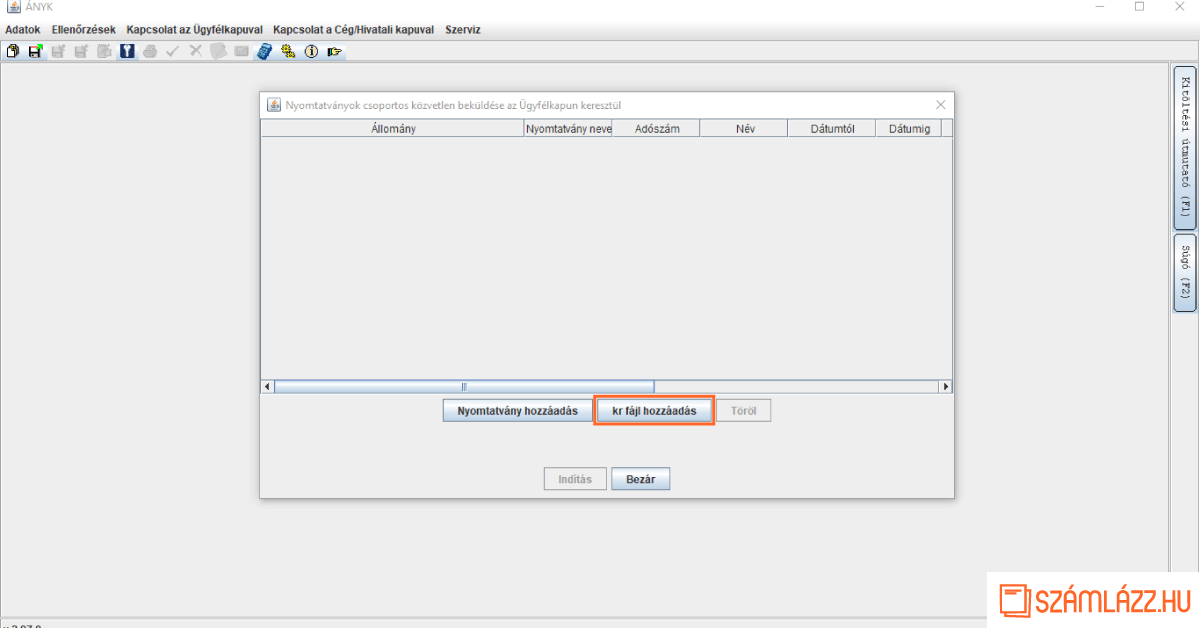Click the Nyomtatvány hozzáadás button
The image size is (1200, 628).
point(517,411)
